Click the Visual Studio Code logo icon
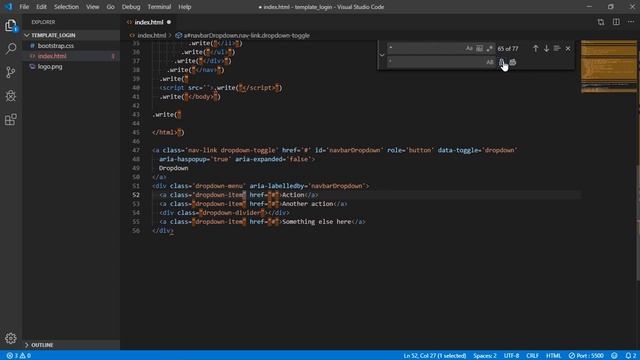Screen dimensions: 640x360 [8, 7]
